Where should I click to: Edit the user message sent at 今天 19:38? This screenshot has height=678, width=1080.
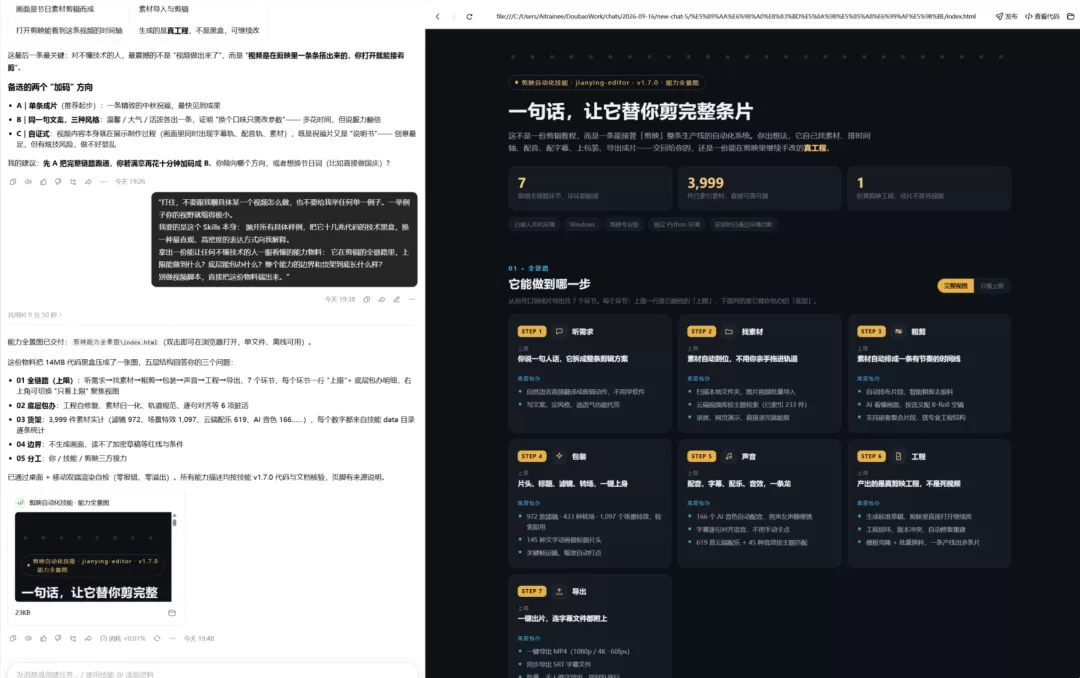pyautogui.click(x=397, y=300)
